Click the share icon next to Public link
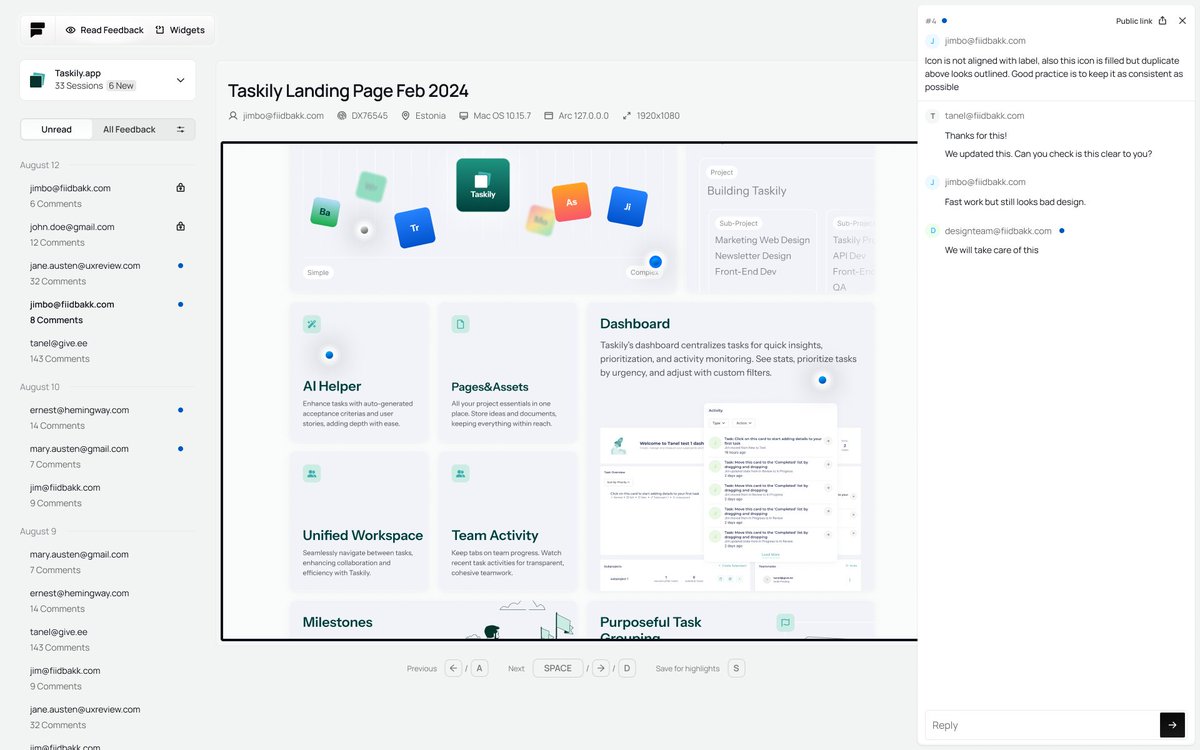Screen dimensions: 1200x750 click(1163, 20)
